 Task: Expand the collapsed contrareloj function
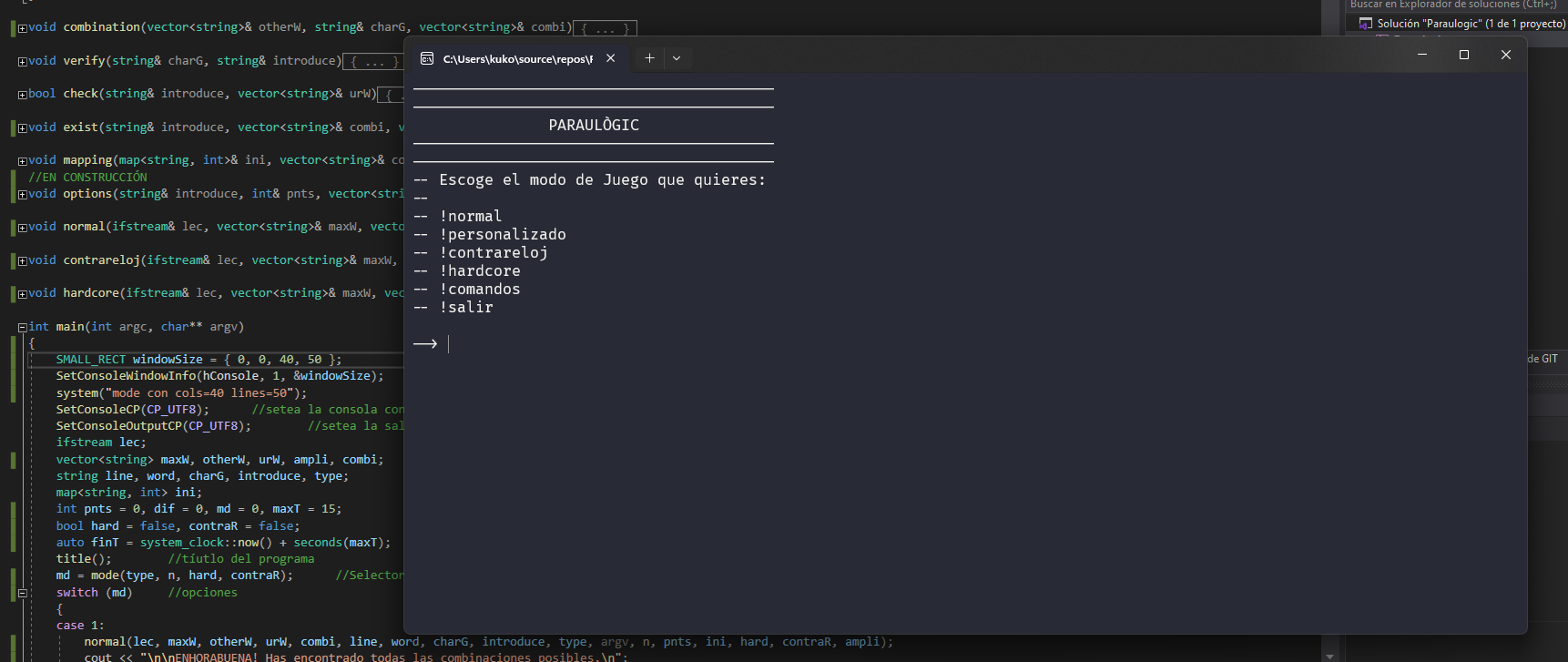22,261
